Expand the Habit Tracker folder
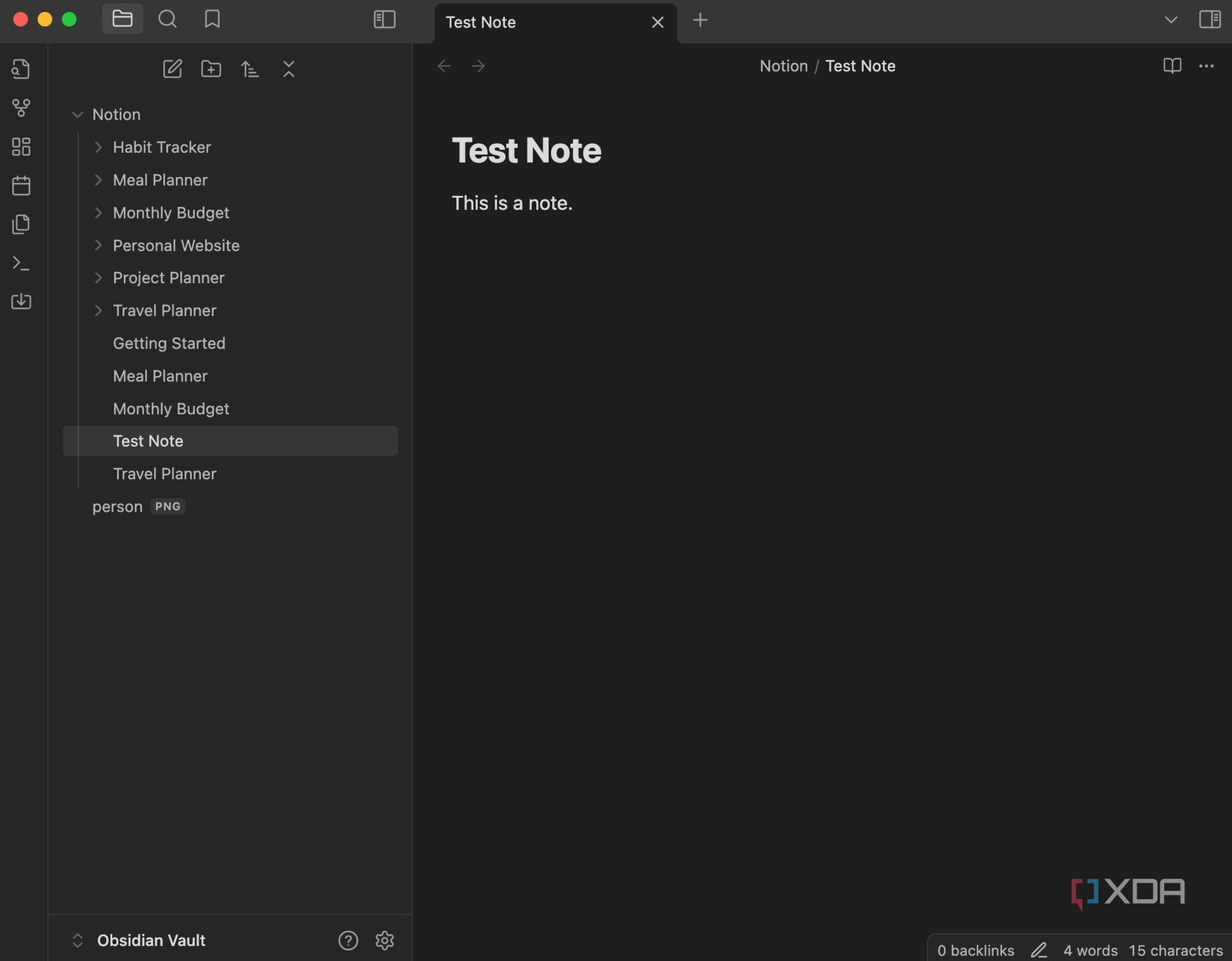 [x=99, y=147]
